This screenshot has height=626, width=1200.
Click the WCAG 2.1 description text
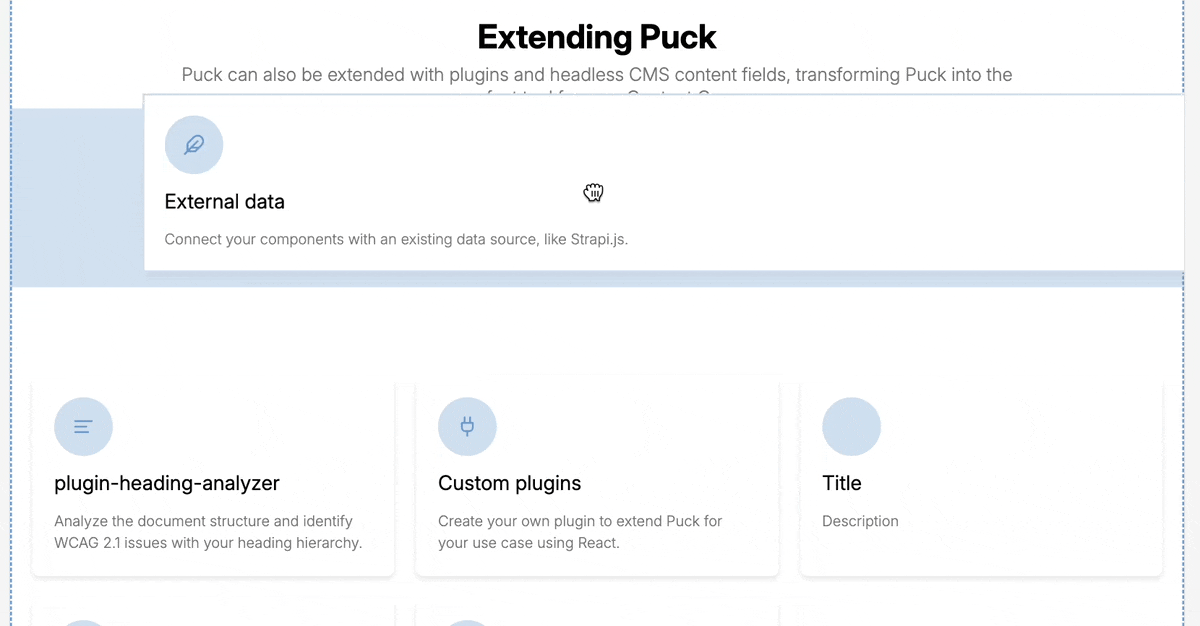202,531
